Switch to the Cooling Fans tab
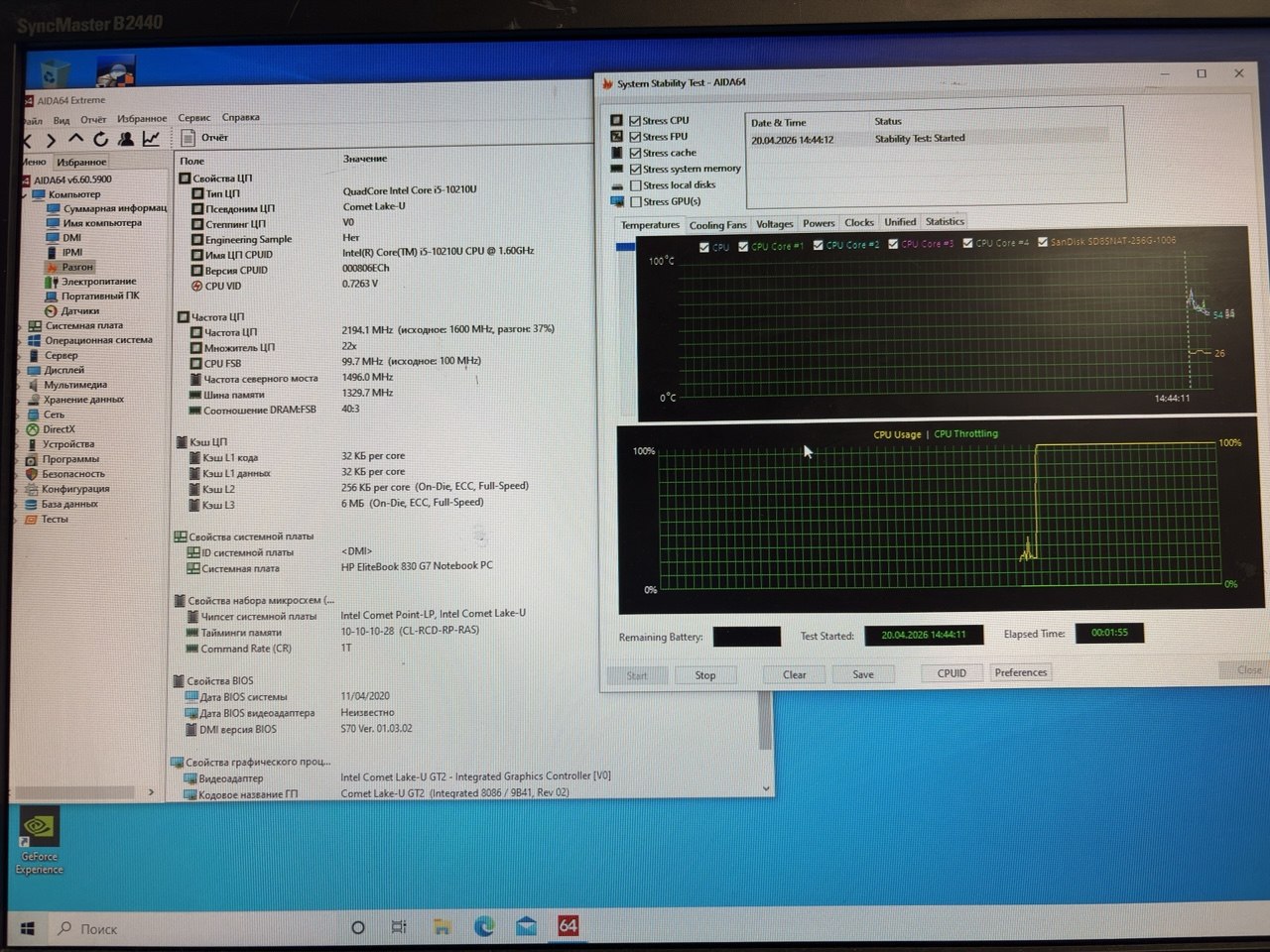The image size is (1270, 952). tap(717, 225)
